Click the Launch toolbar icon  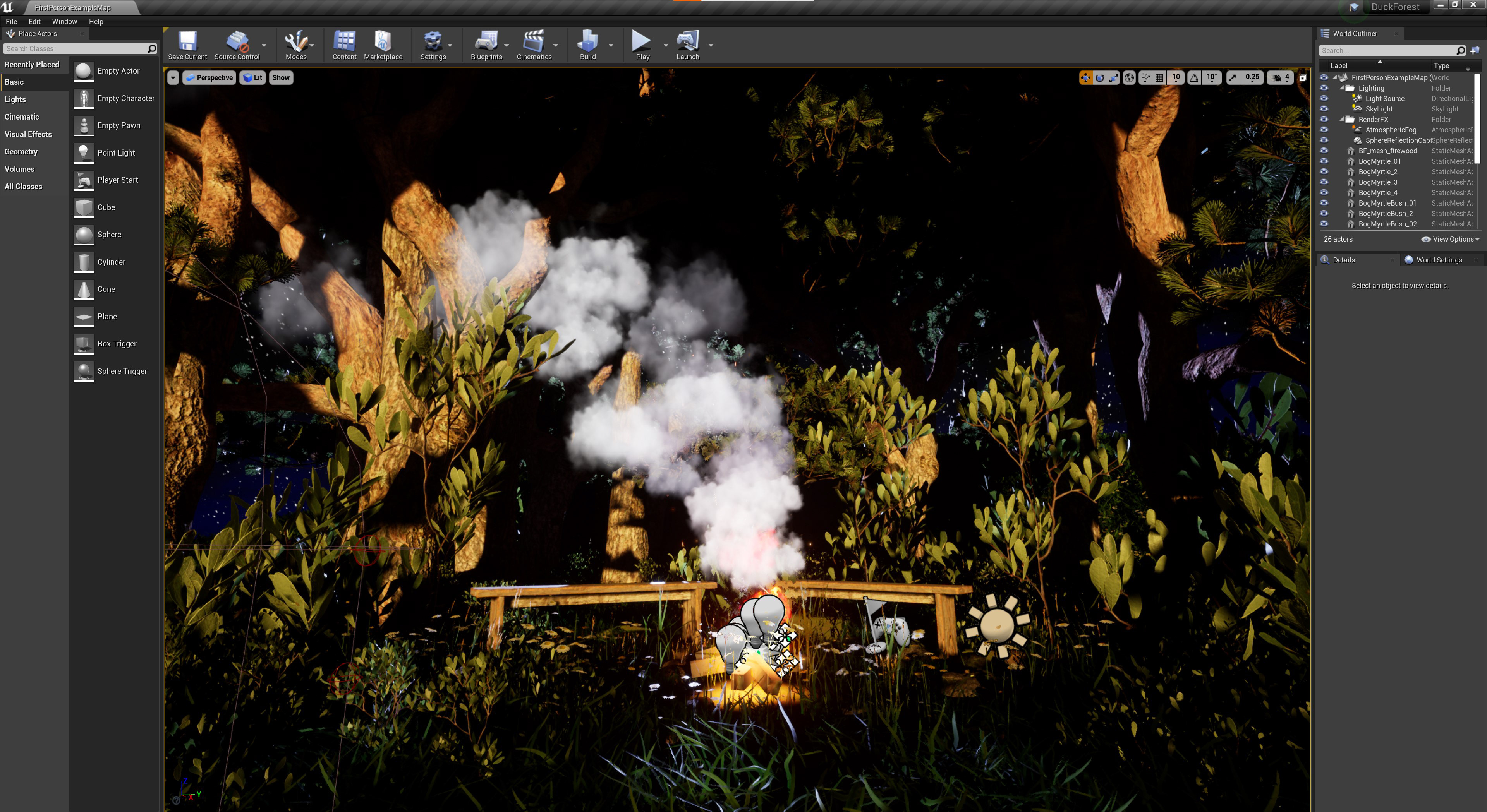point(687,45)
